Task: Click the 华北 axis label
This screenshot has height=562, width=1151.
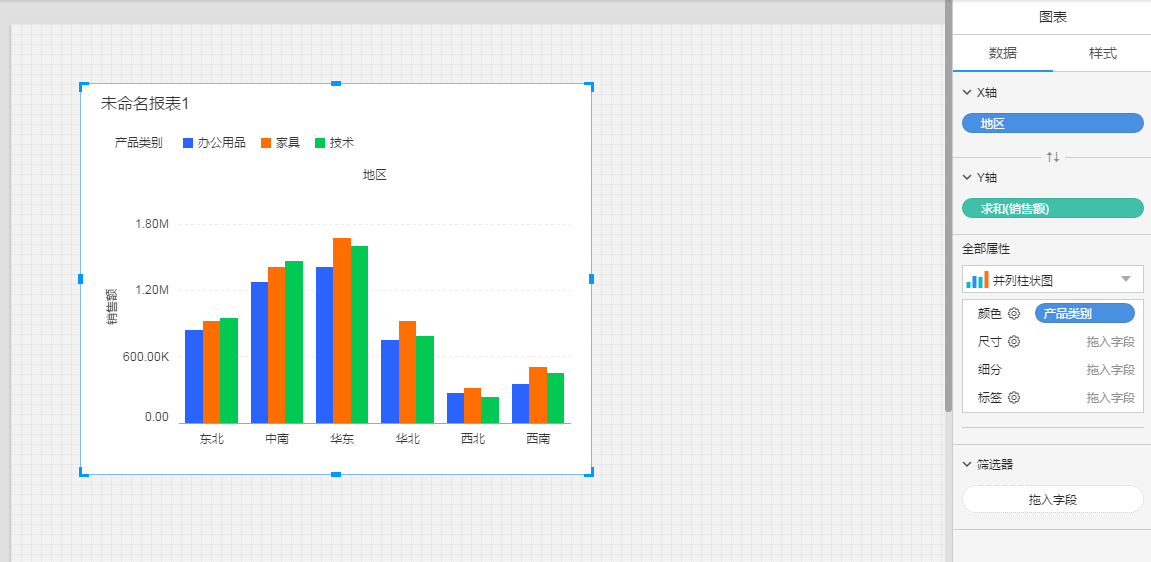Action: tap(407, 439)
